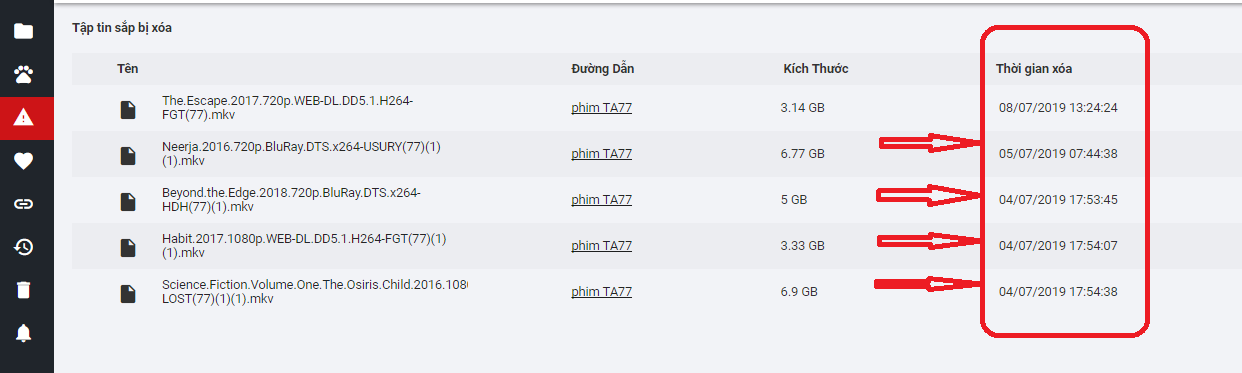Click file icon beside Neerja.2016 file
Viewport: 1242px width, 373px height.
coord(127,154)
